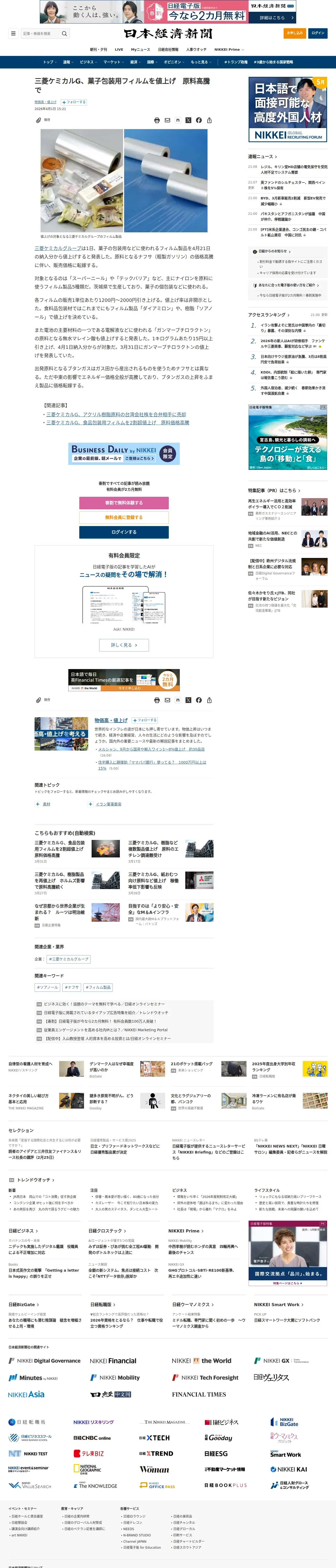The width and height of the screenshot is (336, 1568).
Task: Open the 朝刊・夕刊 menu item
Action: tap(98, 49)
